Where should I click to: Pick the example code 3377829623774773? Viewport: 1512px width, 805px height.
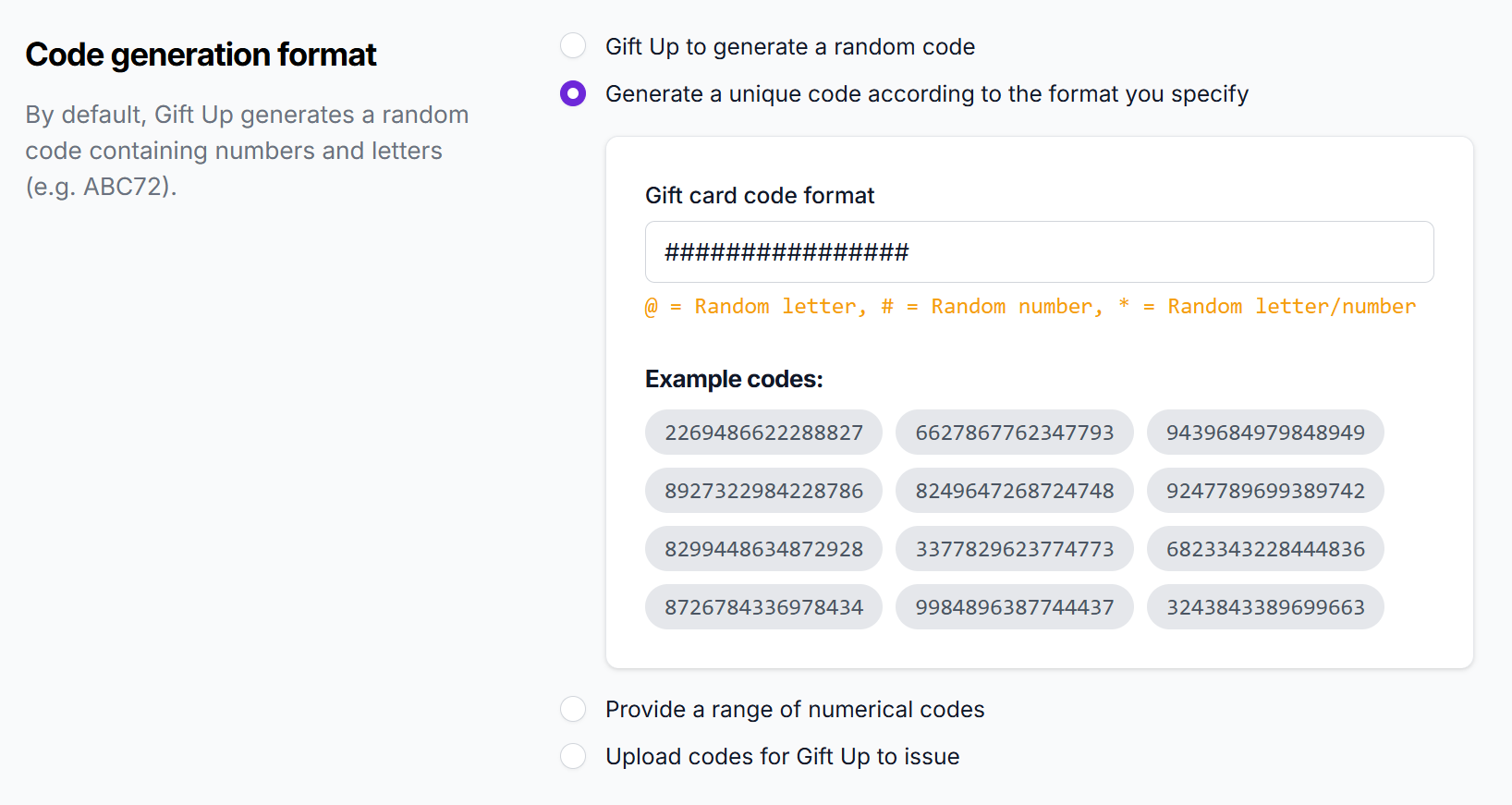[x=1014, y=549]
